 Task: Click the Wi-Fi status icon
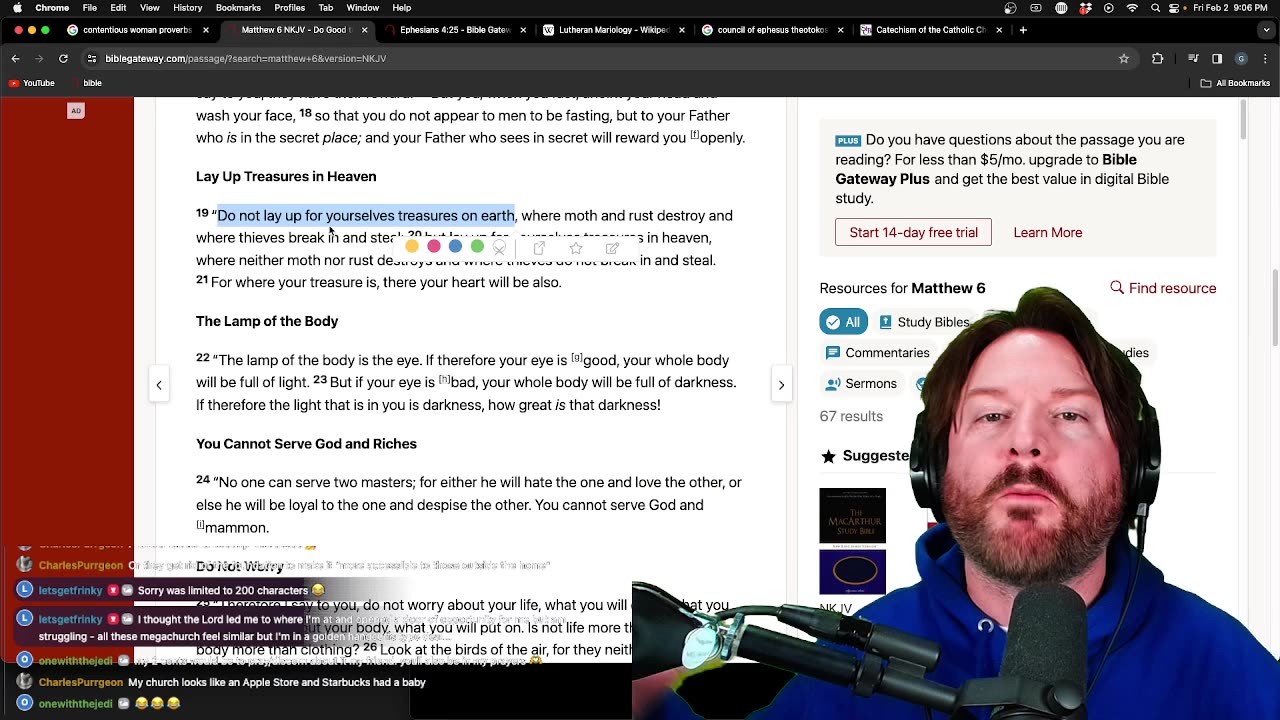tap(1132, 8)
